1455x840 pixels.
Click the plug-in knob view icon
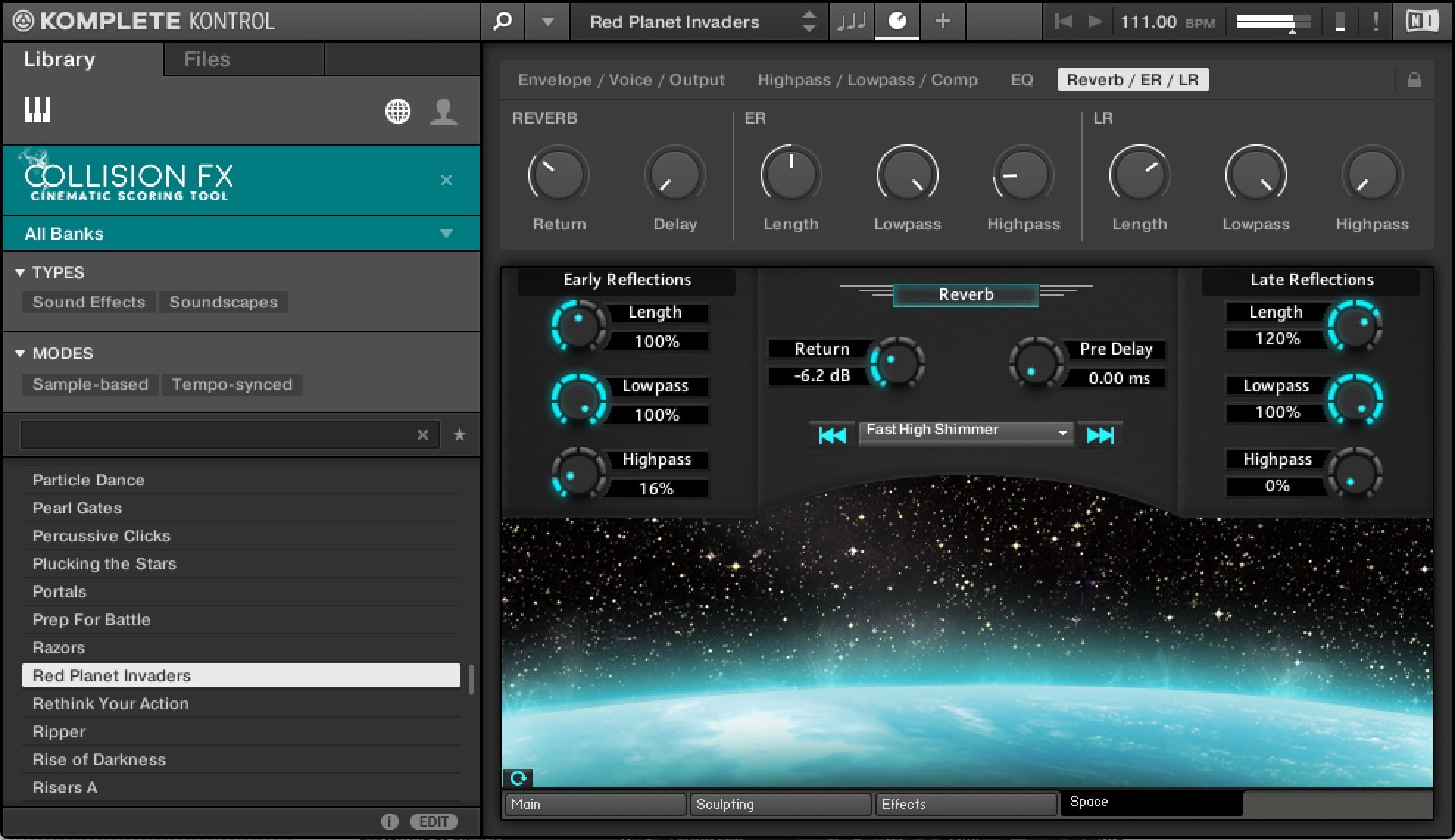[x=897, y=21]
